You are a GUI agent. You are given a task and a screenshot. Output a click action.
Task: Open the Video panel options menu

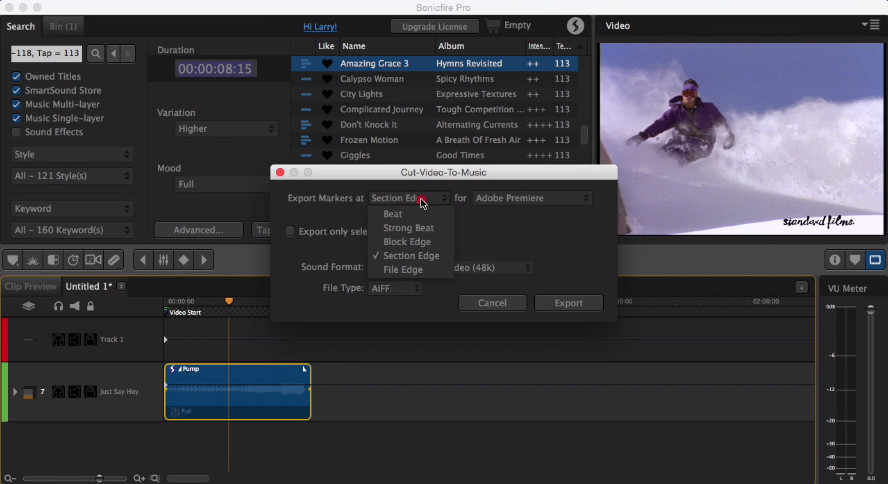tap(870, 25)
